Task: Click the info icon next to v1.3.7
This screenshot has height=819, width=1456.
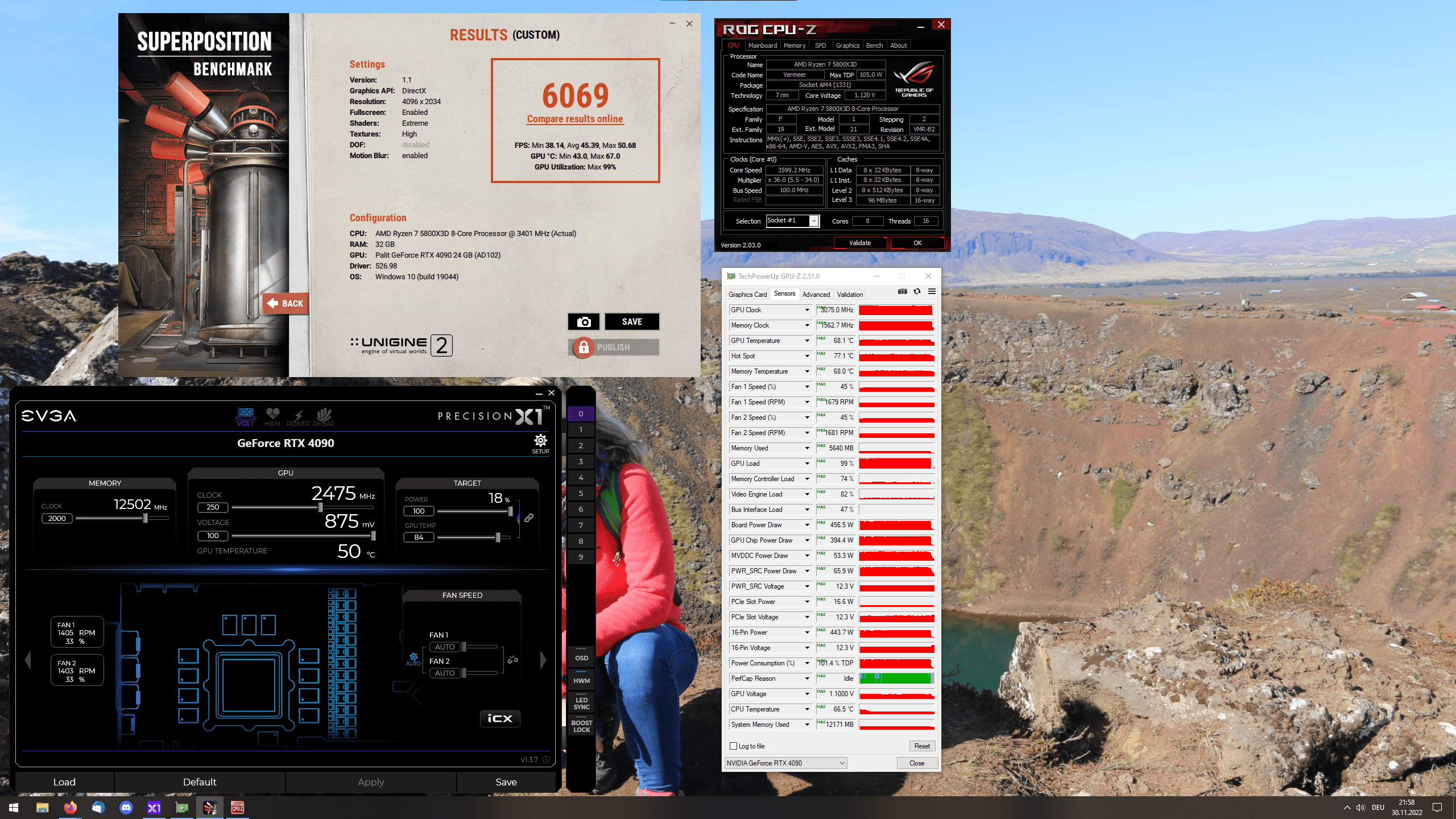Action: tap(546, 760)
